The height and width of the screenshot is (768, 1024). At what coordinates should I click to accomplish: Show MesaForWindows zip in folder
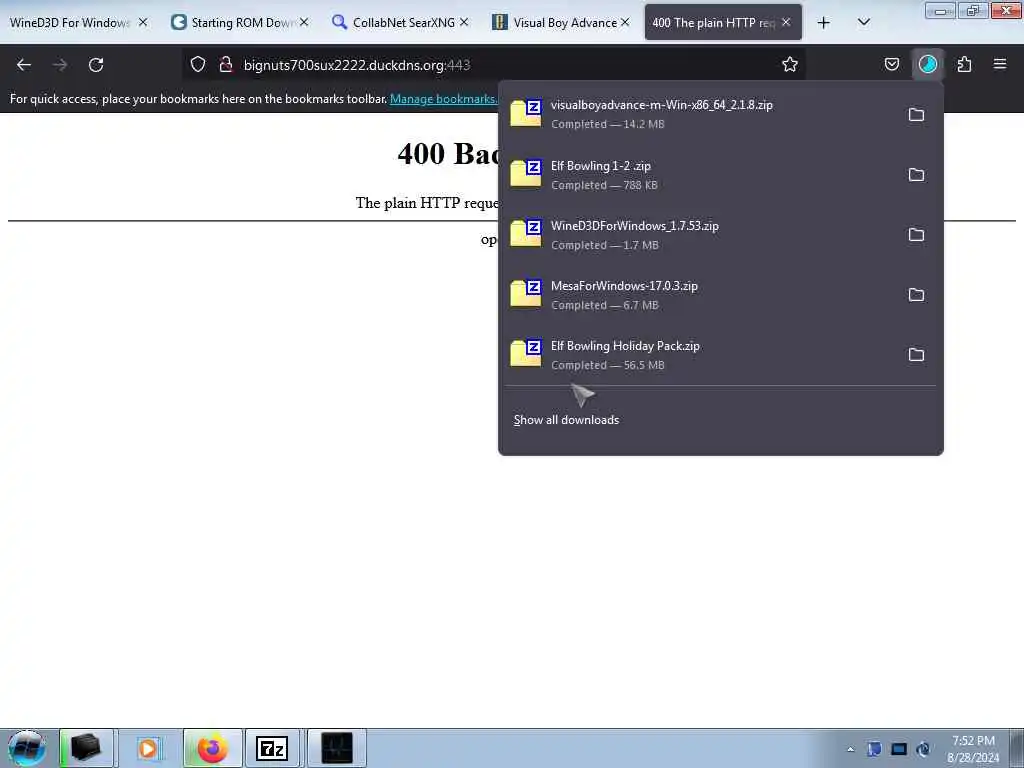coord(916,295)
